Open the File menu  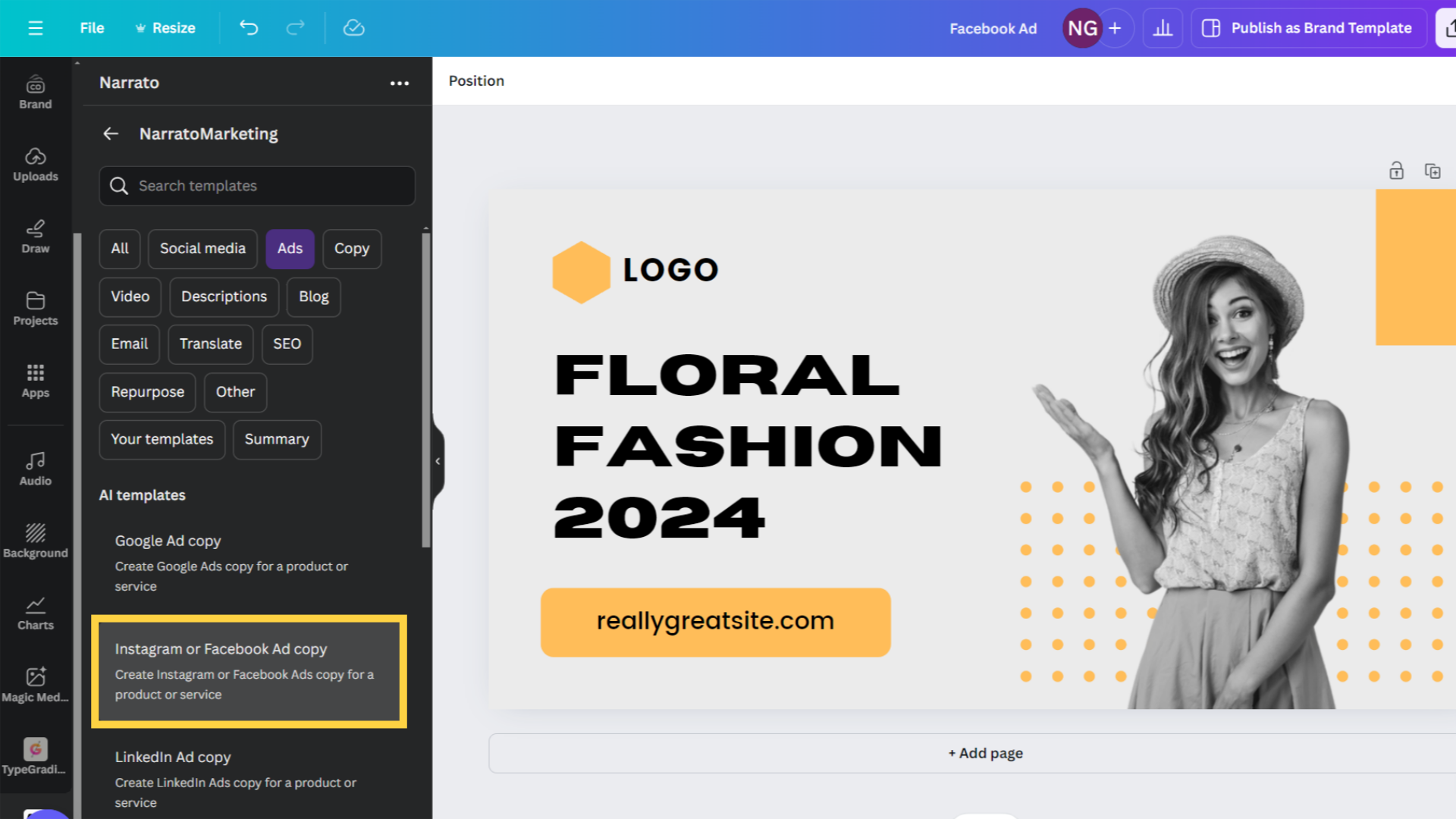(92, 27)
